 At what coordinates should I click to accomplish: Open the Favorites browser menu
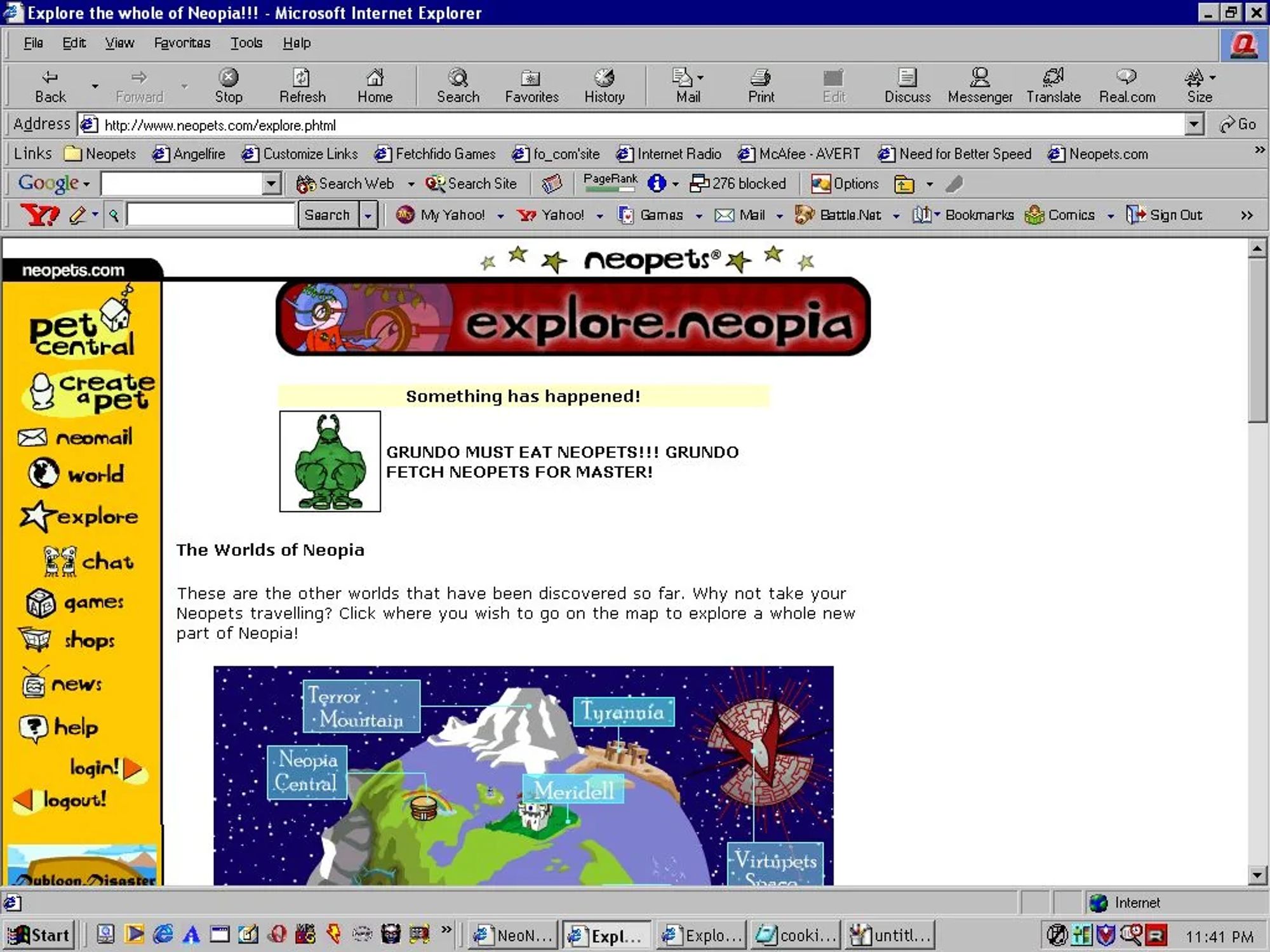coord(182,42)
